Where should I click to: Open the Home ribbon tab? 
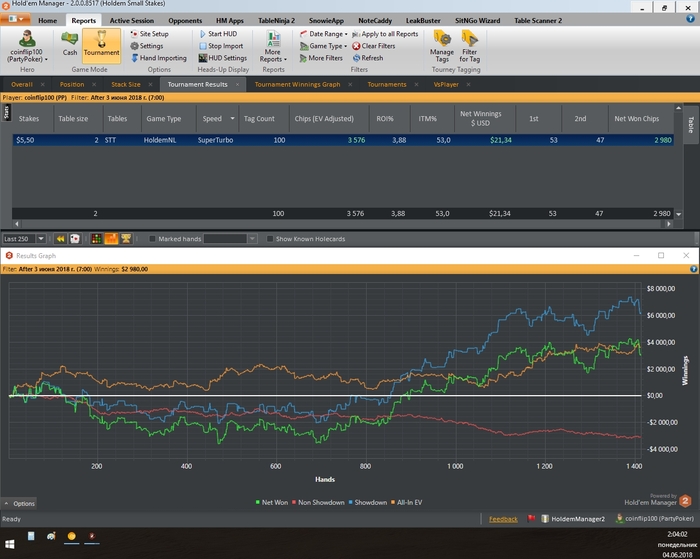(x=47, y=21)
